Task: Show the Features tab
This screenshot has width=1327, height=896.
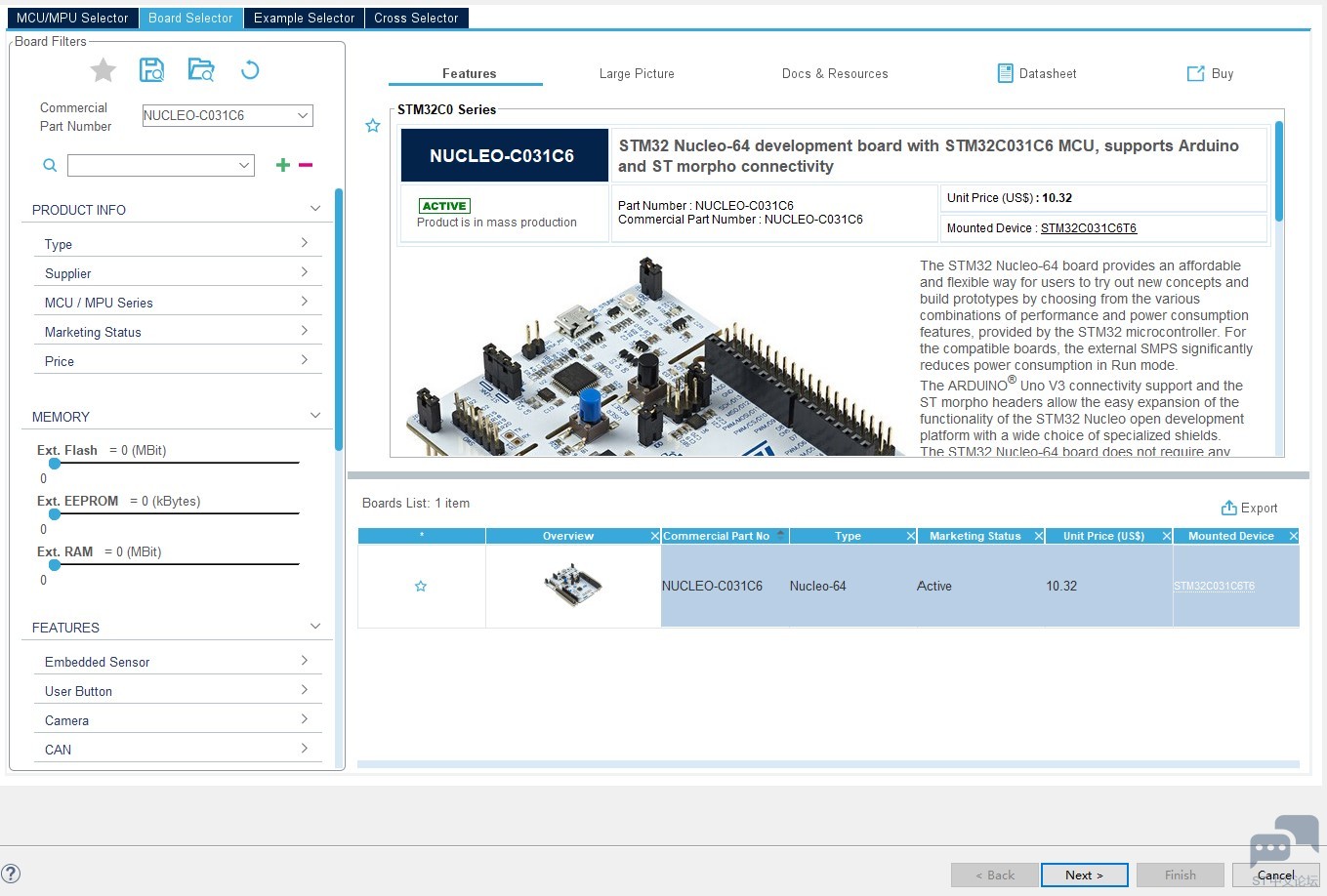Action: [469, 73]
